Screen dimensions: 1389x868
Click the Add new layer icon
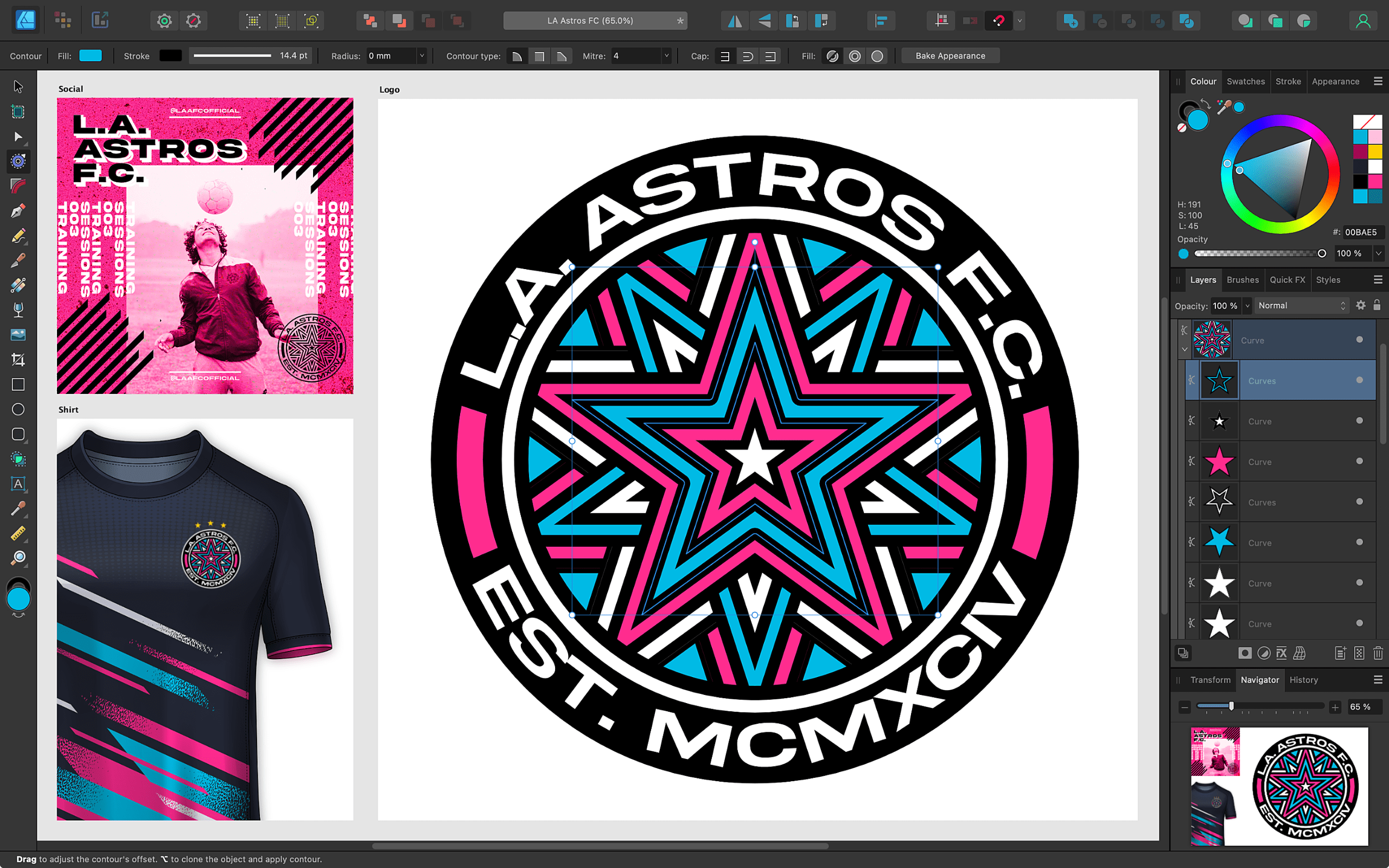(1341, 653)
